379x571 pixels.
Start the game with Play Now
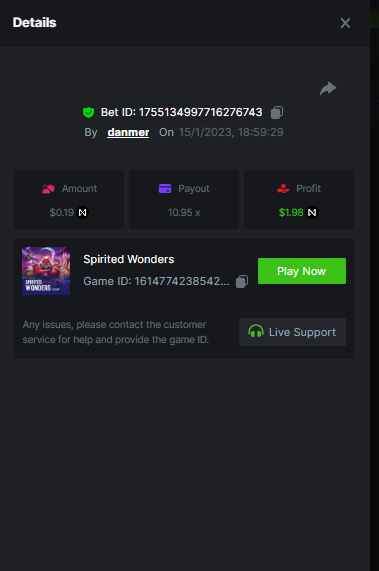pyautogui.click(x=302, y=271)
